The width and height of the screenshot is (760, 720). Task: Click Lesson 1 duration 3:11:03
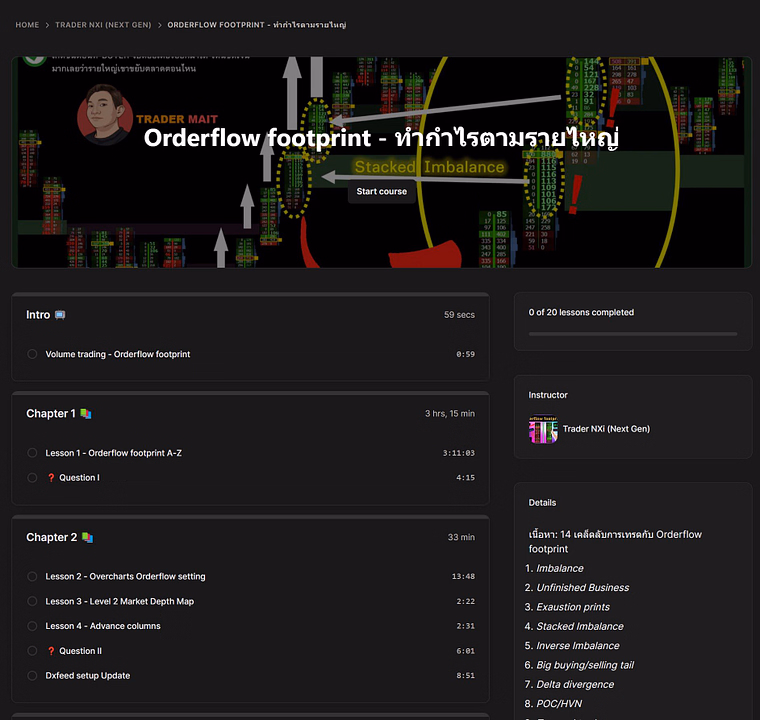[x=459, y=453]
